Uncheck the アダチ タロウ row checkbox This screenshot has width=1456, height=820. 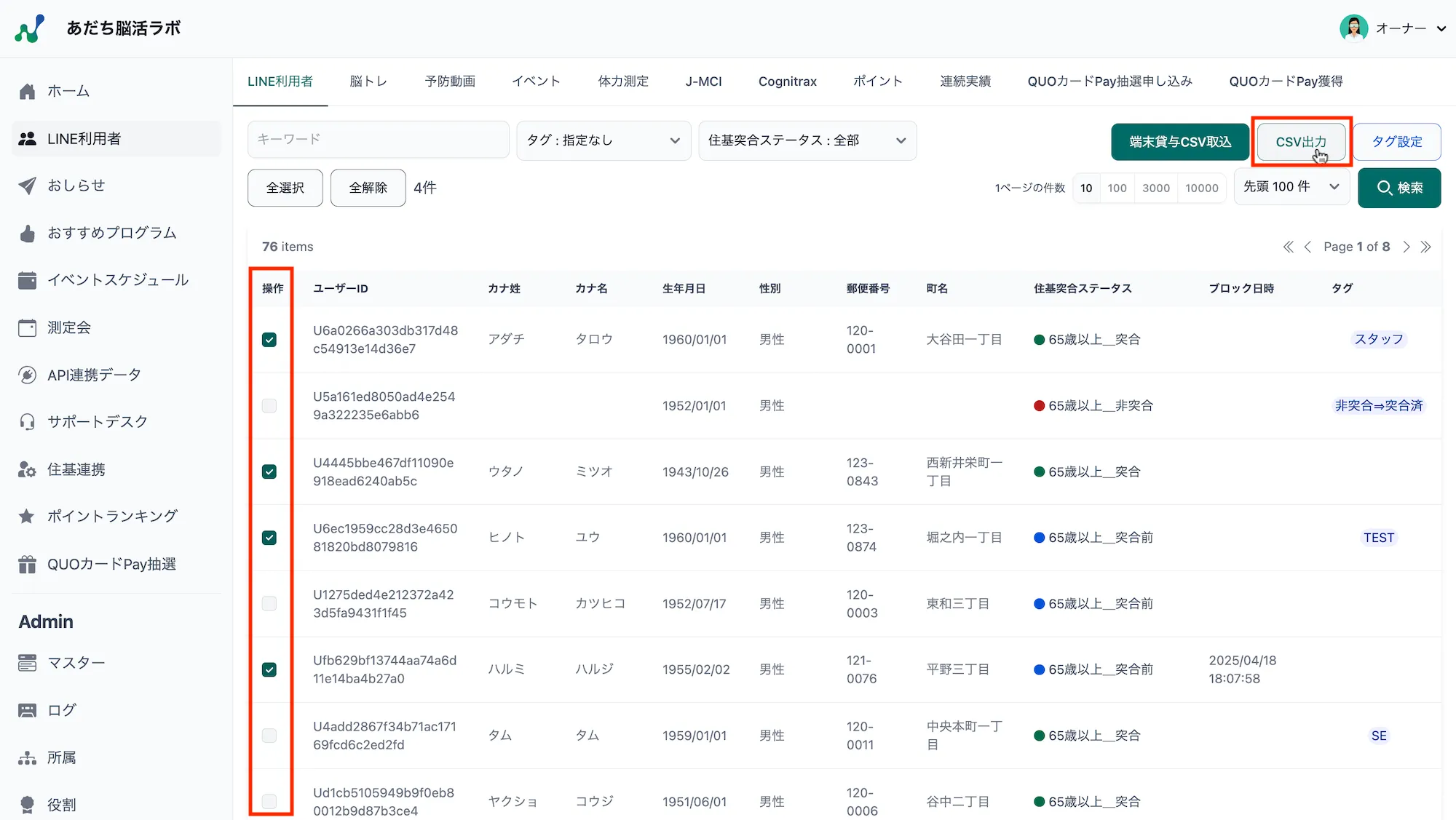pyautogui.click(x=269, y=340)
